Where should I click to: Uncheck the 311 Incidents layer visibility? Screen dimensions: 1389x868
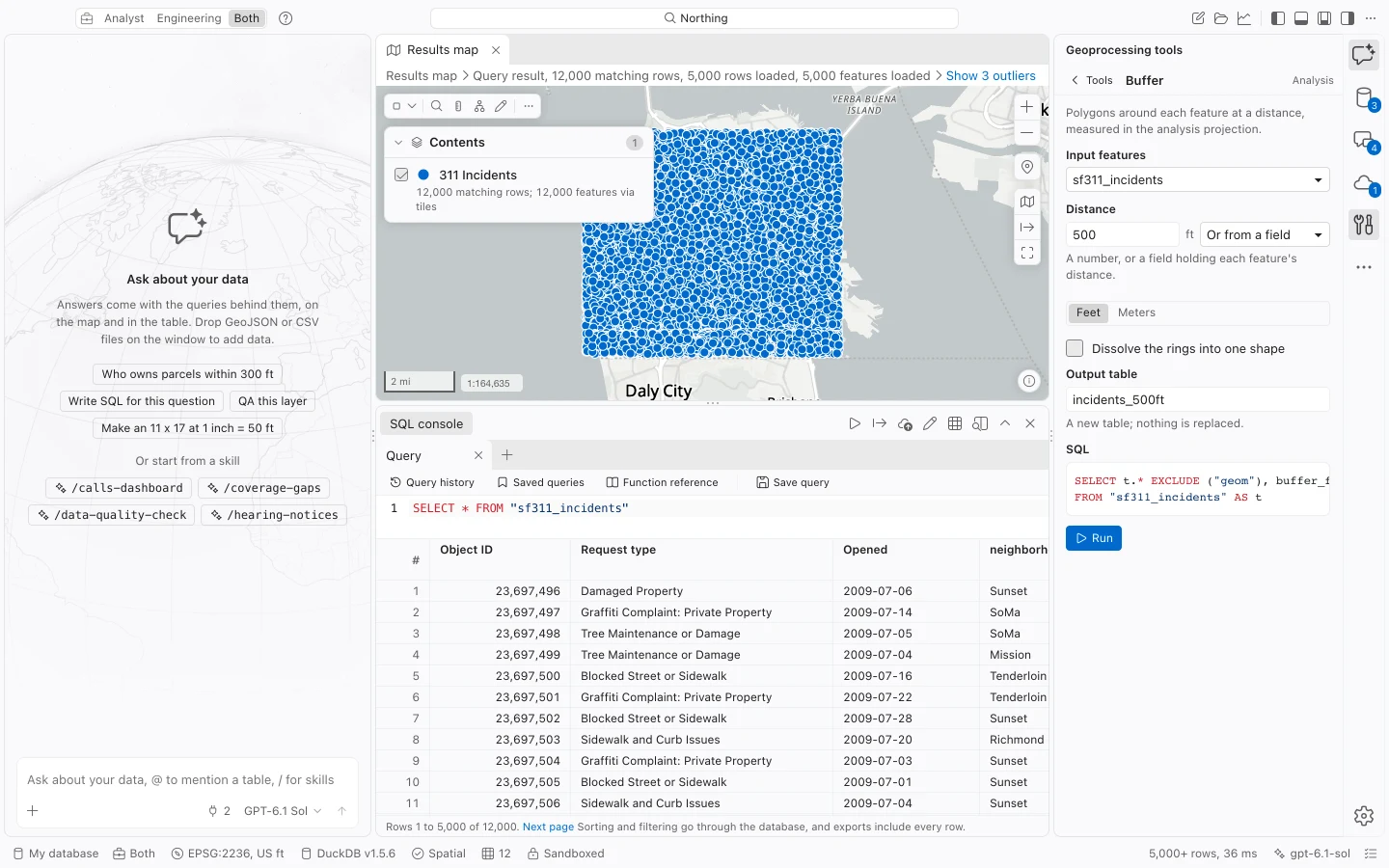tap(401, 175)
